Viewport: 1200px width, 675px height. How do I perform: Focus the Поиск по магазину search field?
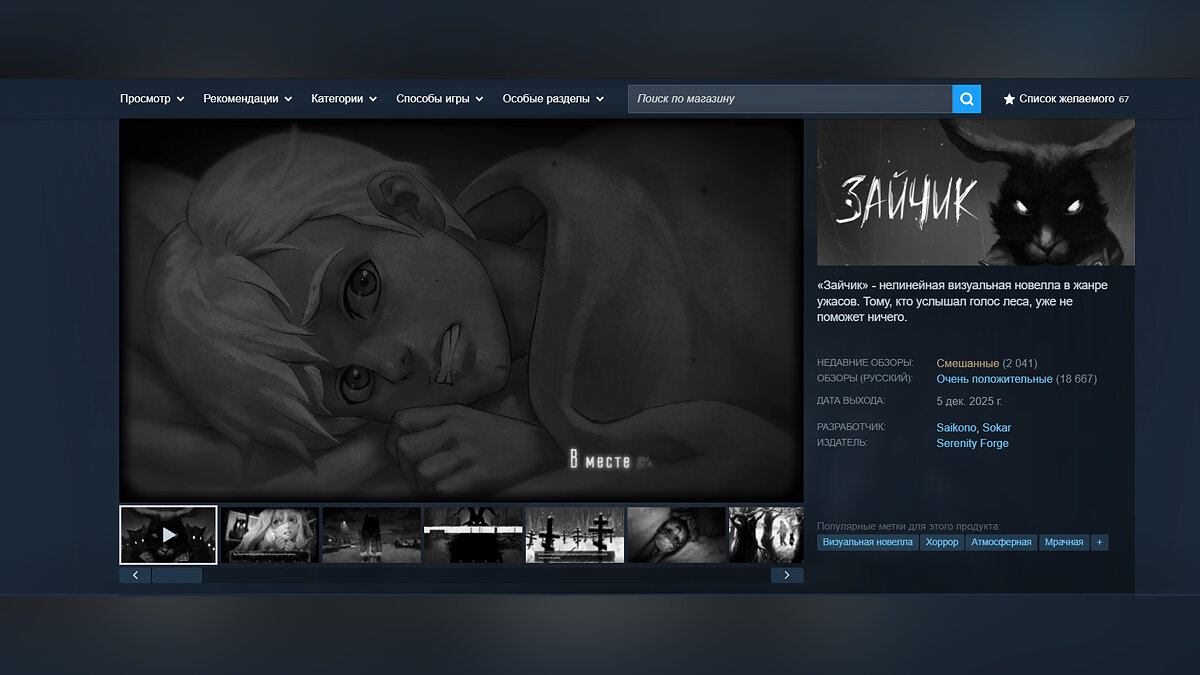pos(790,99)
